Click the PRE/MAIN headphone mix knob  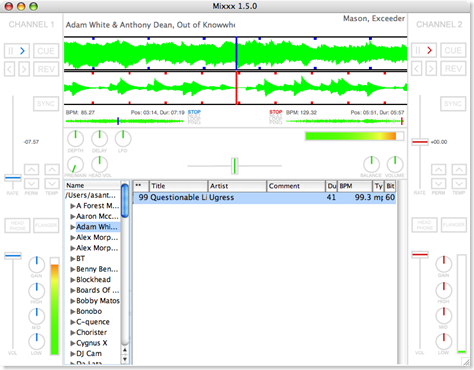pyautogui.click(x=76, y=165)
